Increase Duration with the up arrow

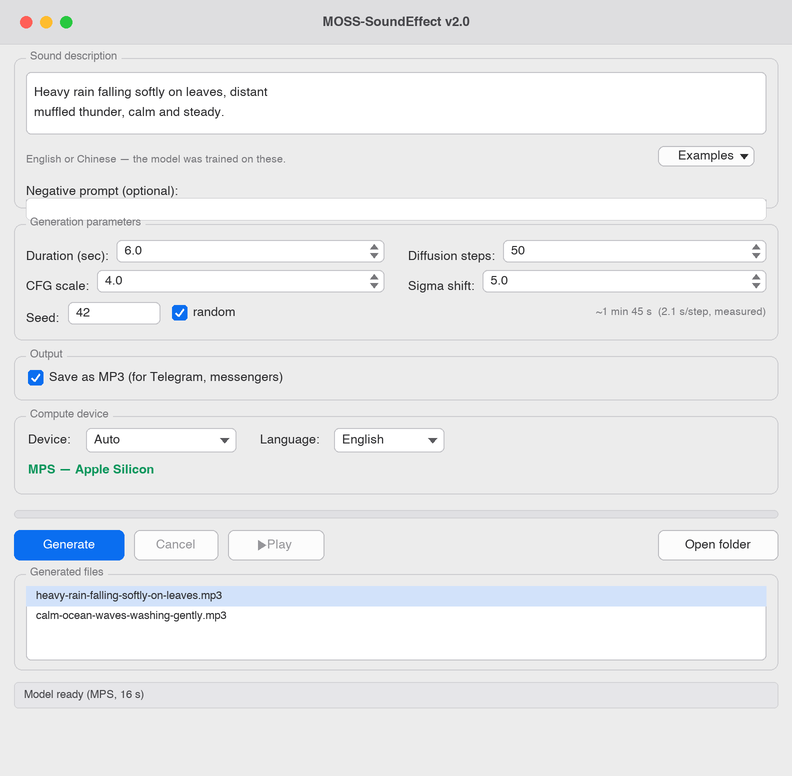[x=374, y=247]
